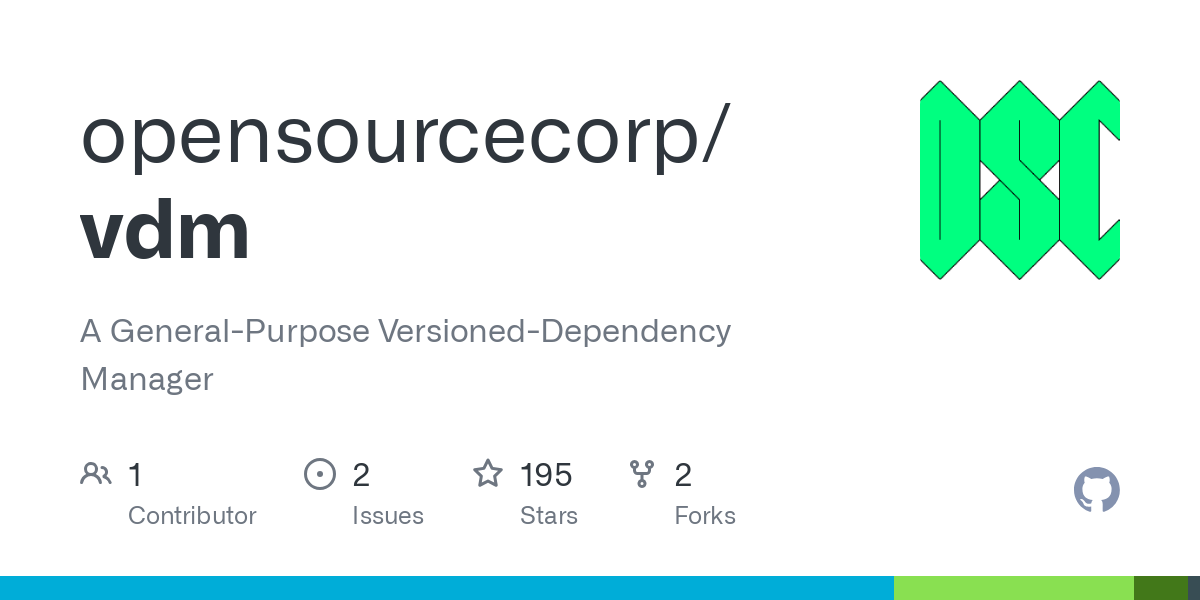
Task: Click the repository description text
Action: pos(405,355)
